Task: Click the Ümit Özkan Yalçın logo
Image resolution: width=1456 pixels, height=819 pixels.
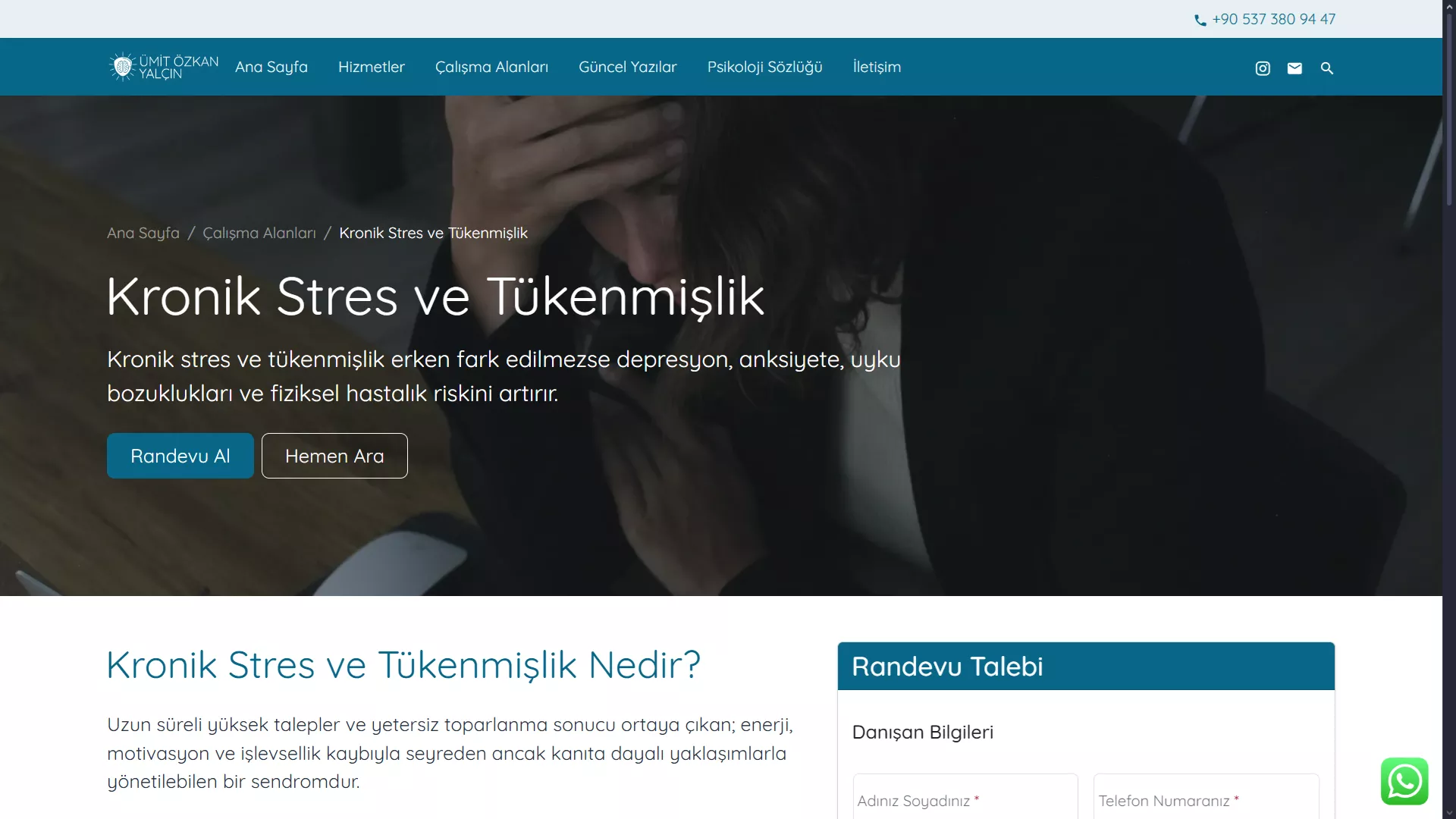Action: [x=163, y=67]
